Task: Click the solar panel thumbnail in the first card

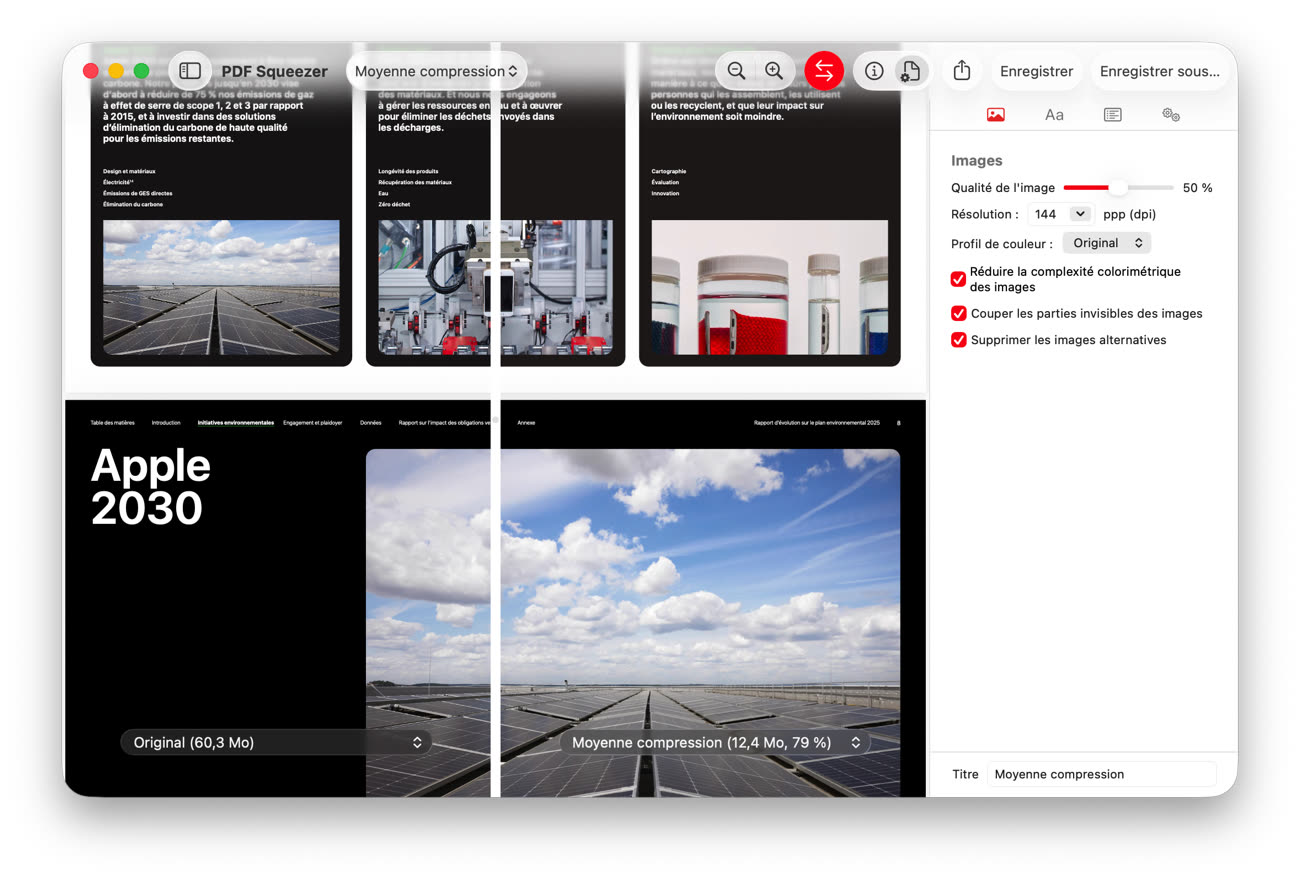Action: 221,287
